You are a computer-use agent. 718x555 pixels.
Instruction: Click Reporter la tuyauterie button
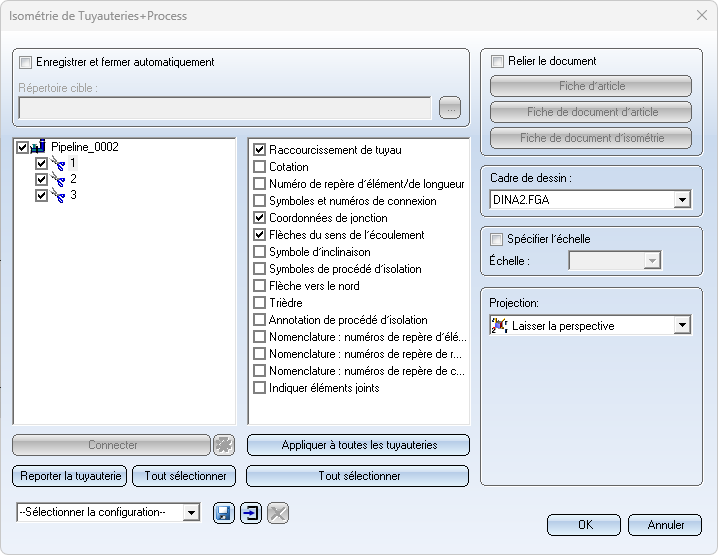click(70, 476)
